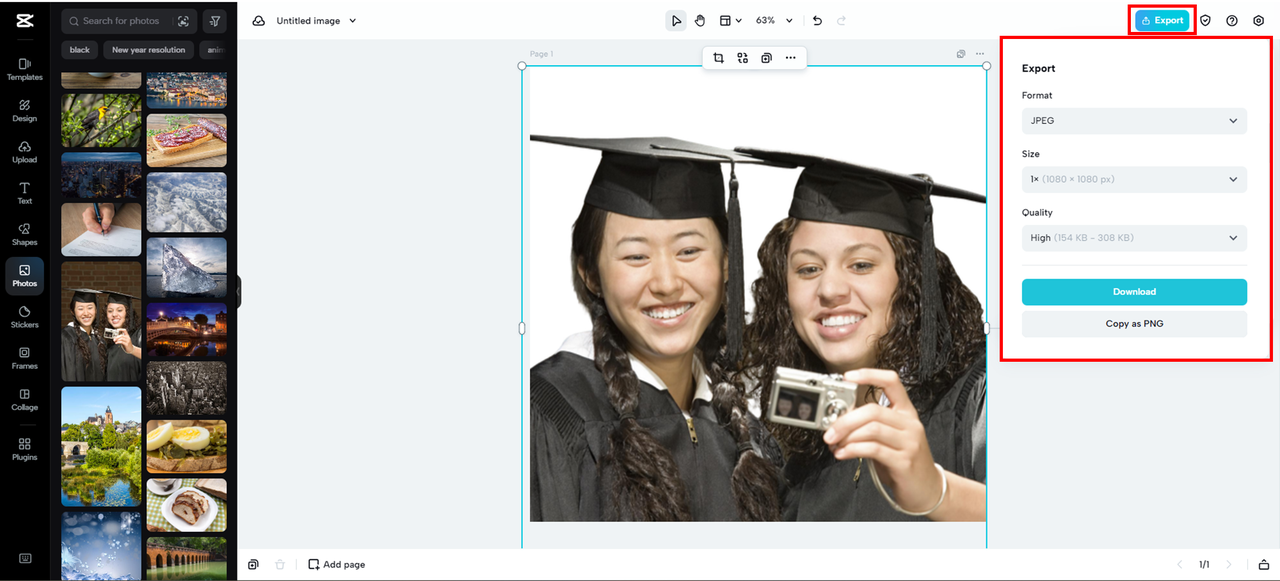This screenshot has width=1280, height=581.
Task: Select the bird on branch thumbnail
Action: pos(101,121)
